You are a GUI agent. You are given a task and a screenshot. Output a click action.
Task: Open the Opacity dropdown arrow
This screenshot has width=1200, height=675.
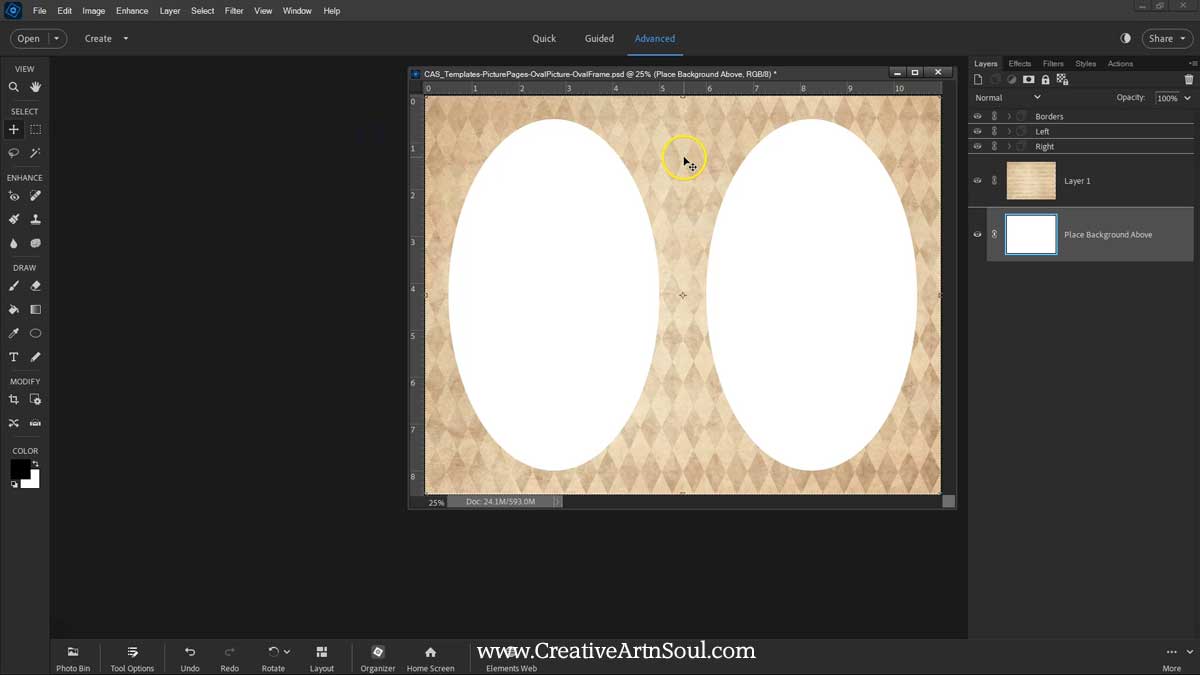1188,98
